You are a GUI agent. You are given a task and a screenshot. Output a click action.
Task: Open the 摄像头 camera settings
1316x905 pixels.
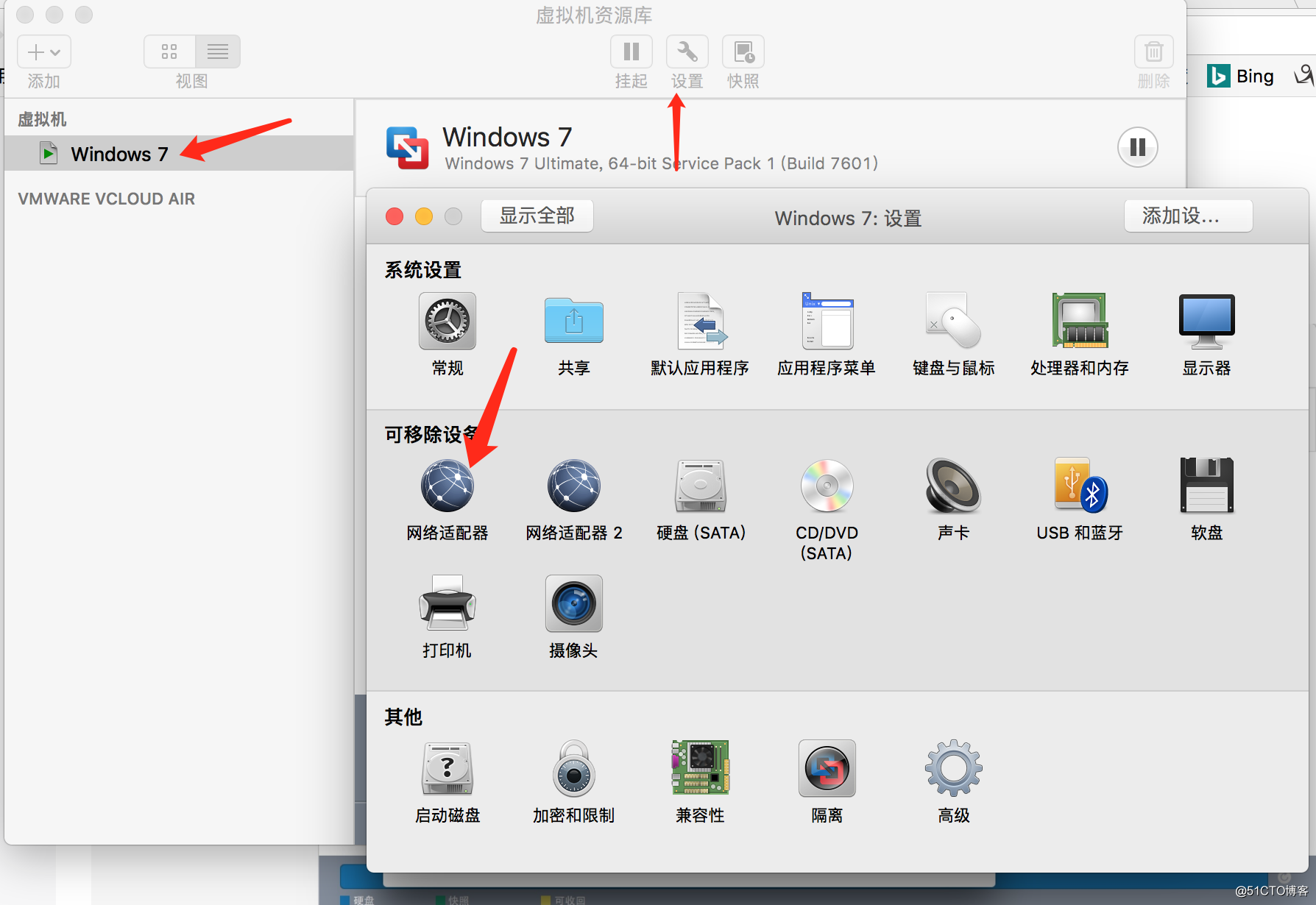click(x=574, y=603)
